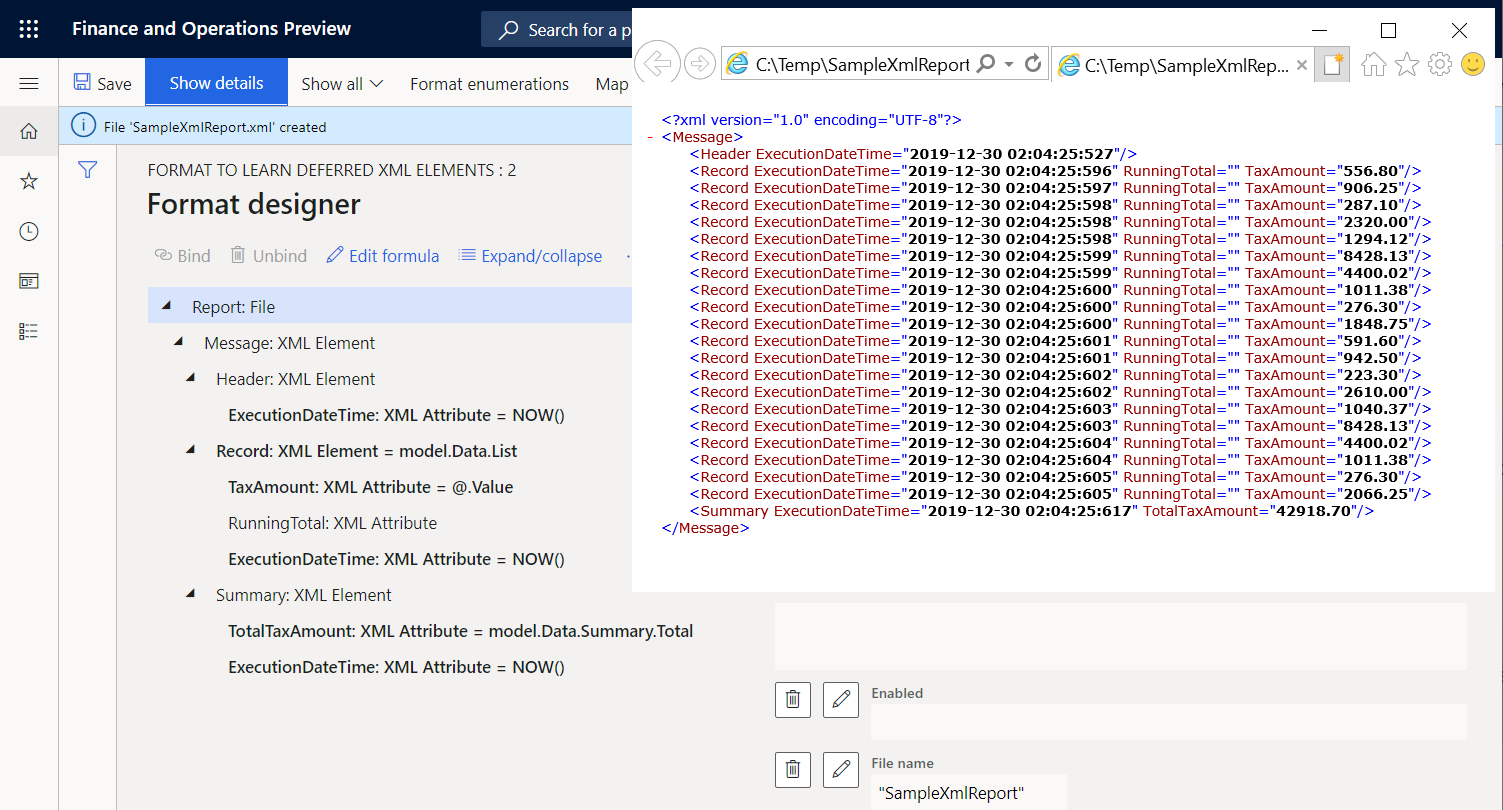Image resolution: width=1503 pixels, height=810 pixels.
Task: Open a new browser tab
Action: [x=1332, y=65]
